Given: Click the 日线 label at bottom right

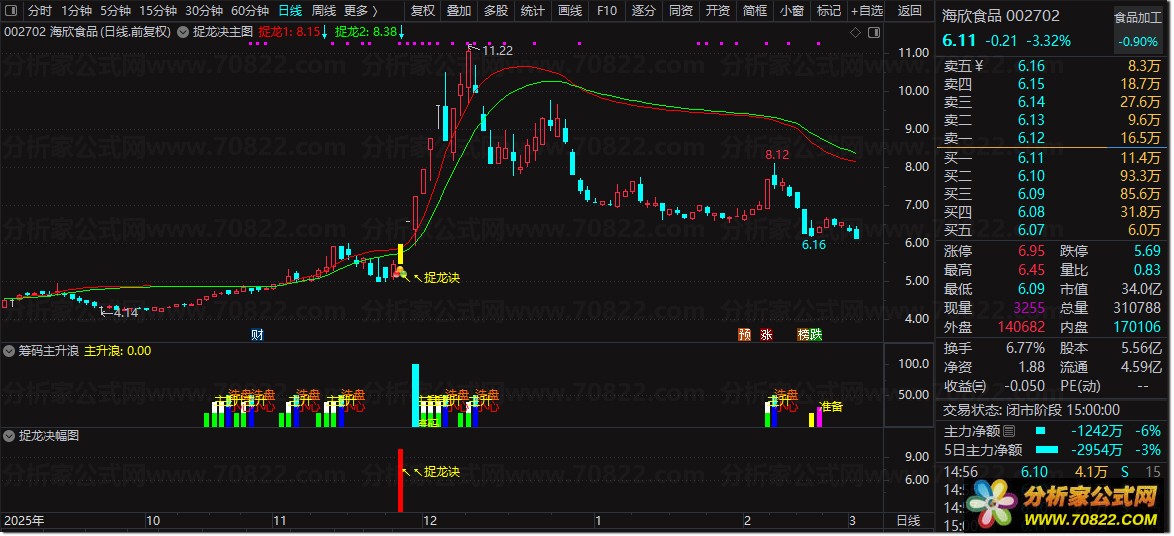Looking at the screenshot, I should tap(909, 520).
